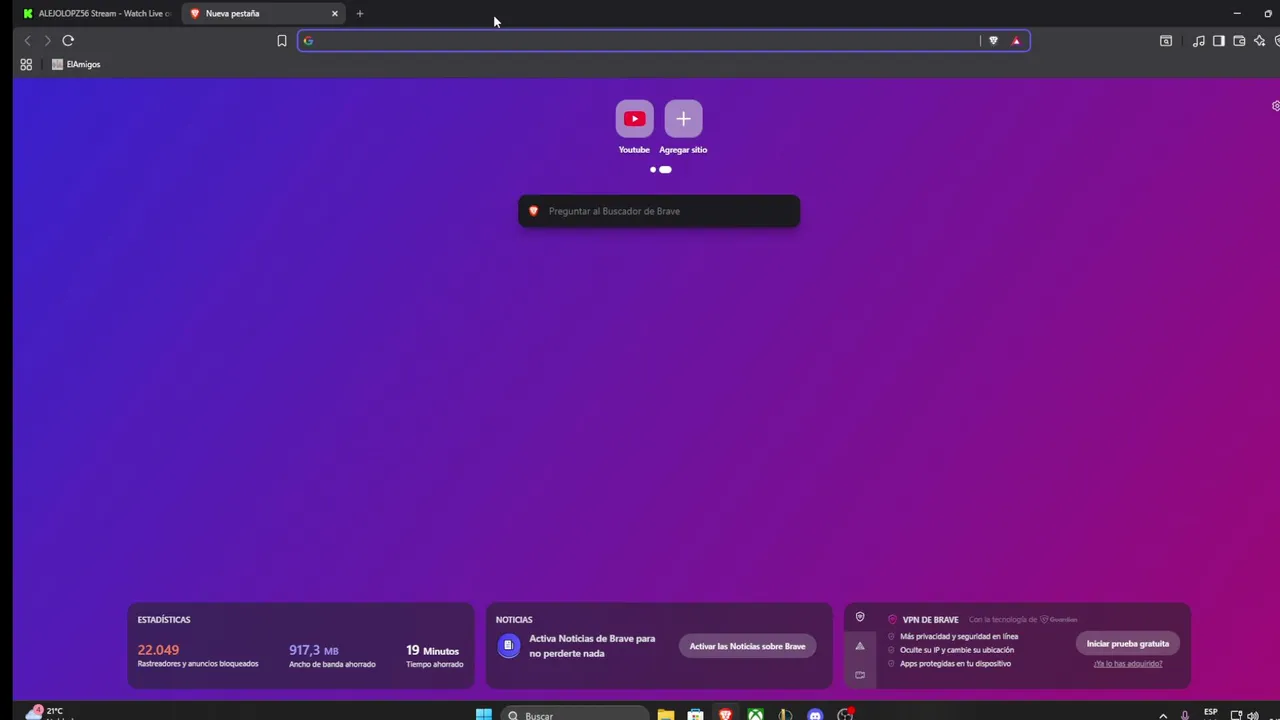Go back with the back arrow
The width and height of the screenshot is (1280, 720).
(x=27, y=41)
